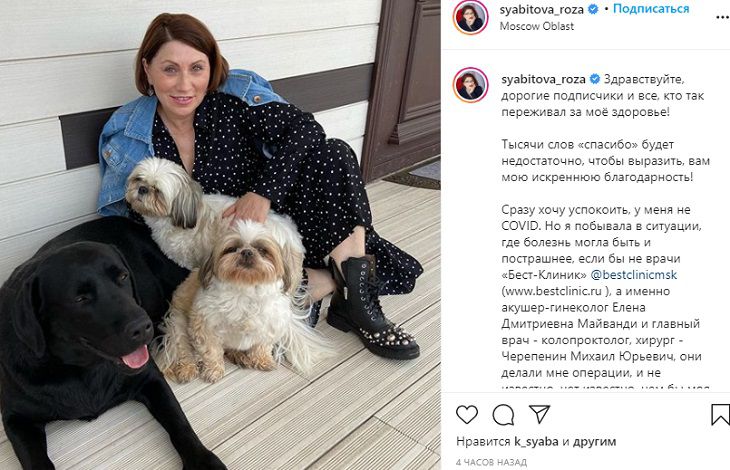The width and height of the screenshot is (730, 470).
Task: Open comments via the speech bubble icon
Action: tap(503, 414)
